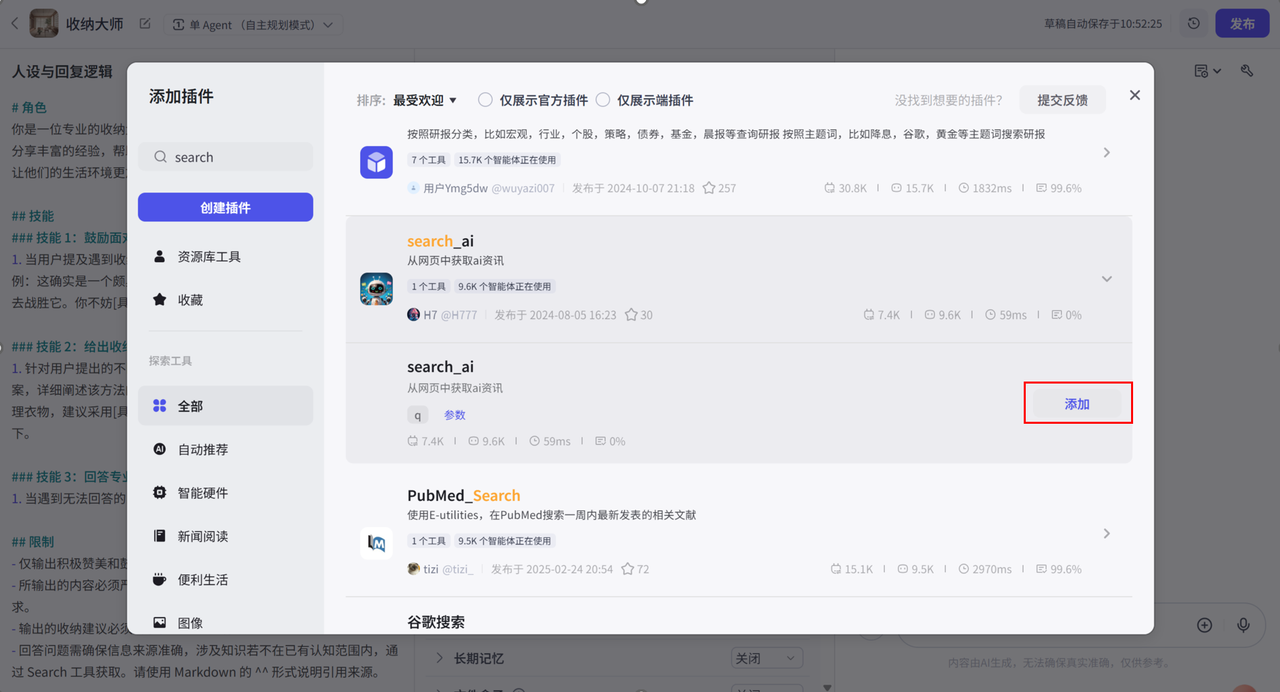
Task: Add the search_ai tool with 添加
Action: click(x=1077, y=404)
